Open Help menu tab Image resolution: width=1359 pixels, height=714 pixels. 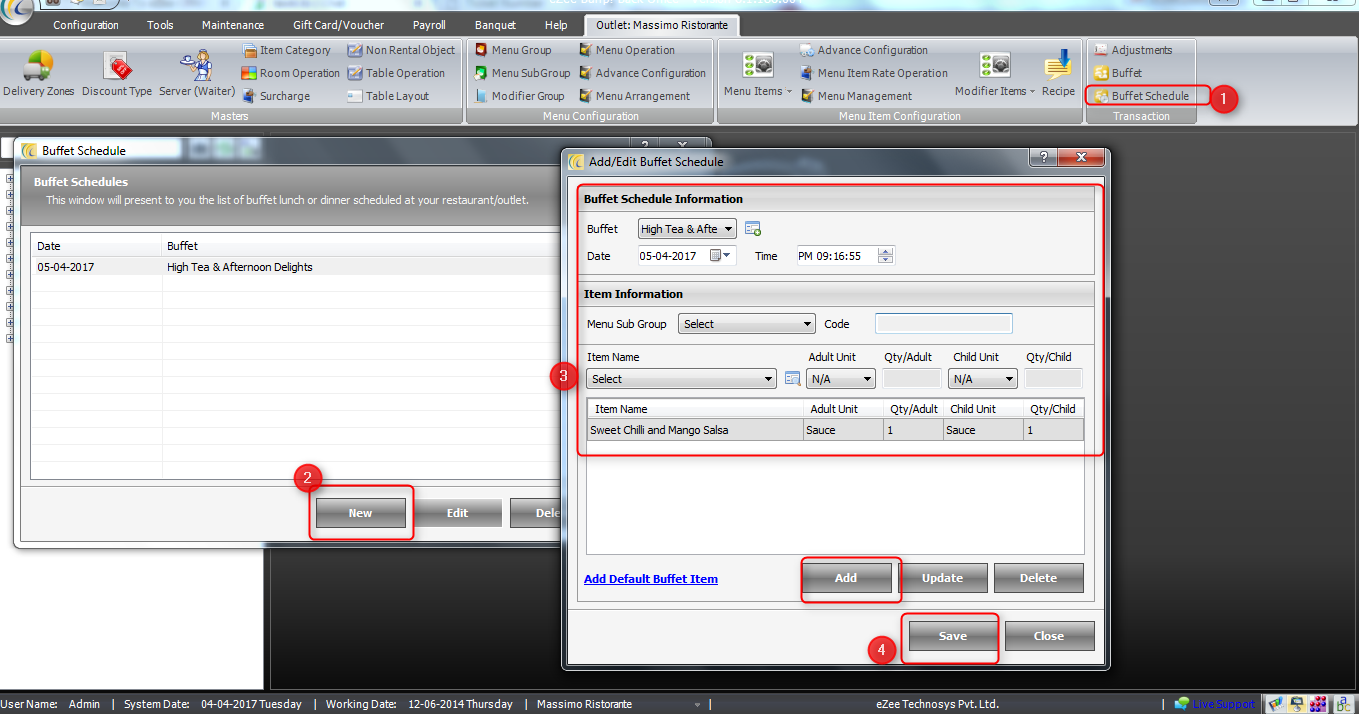[x=556, y=25]
